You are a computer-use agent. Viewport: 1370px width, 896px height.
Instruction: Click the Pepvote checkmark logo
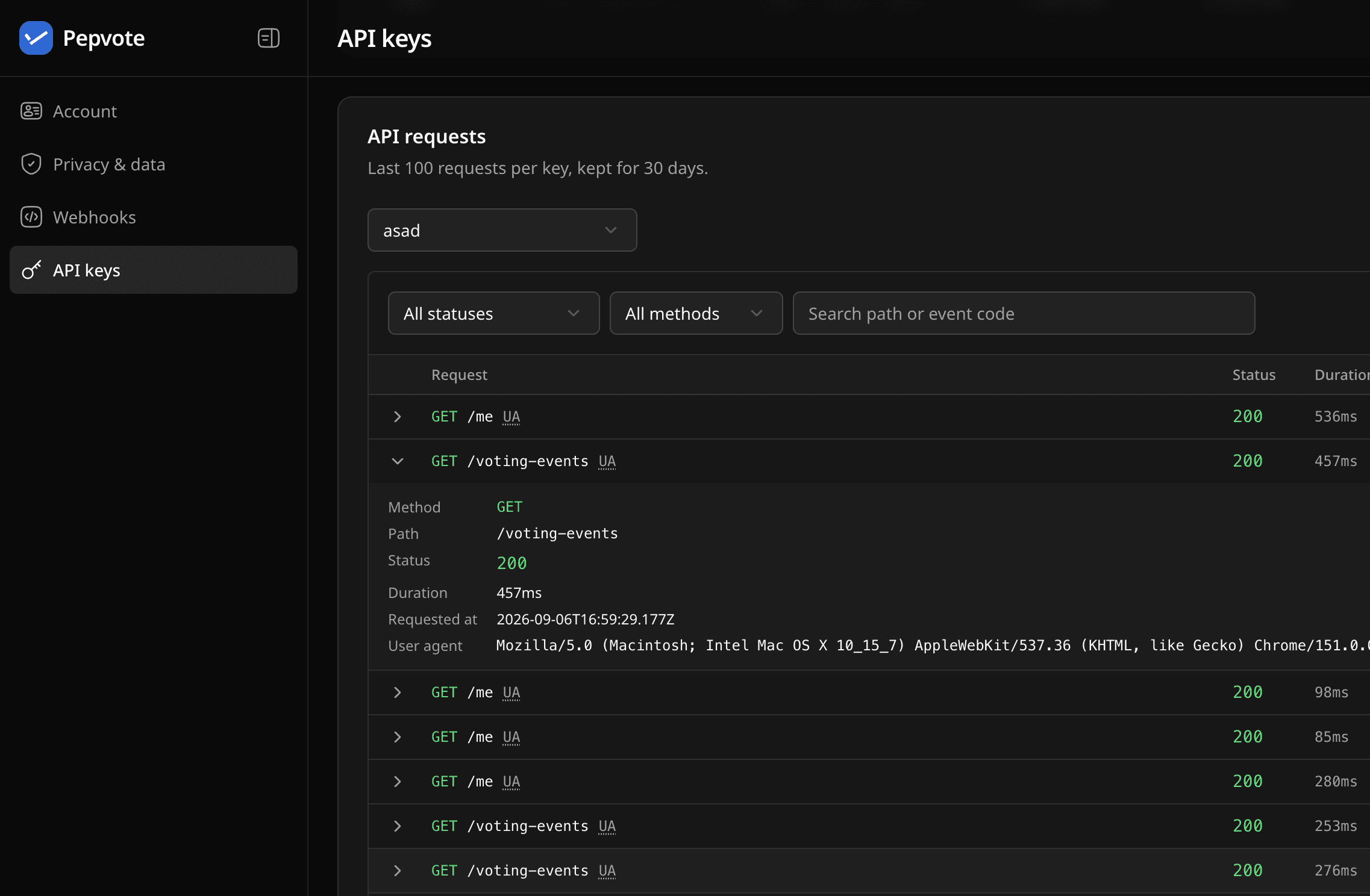[36, 38]
